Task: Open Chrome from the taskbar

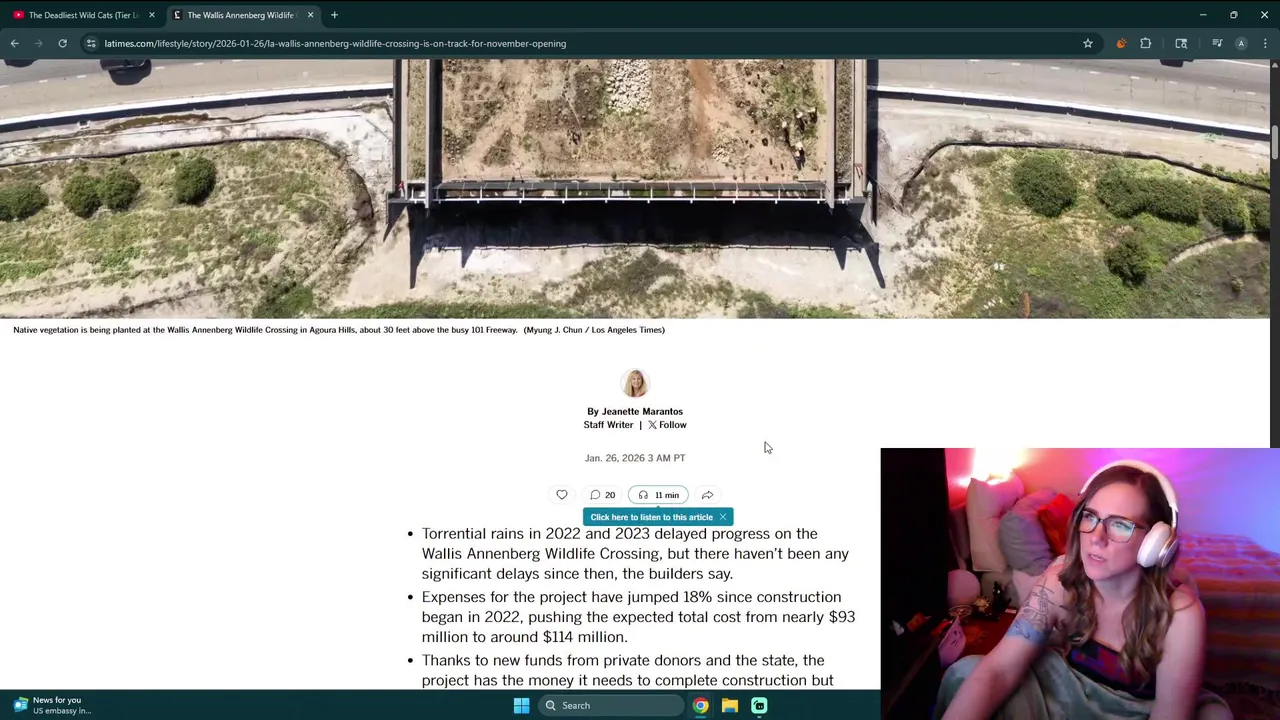Action: pos(700,705)
